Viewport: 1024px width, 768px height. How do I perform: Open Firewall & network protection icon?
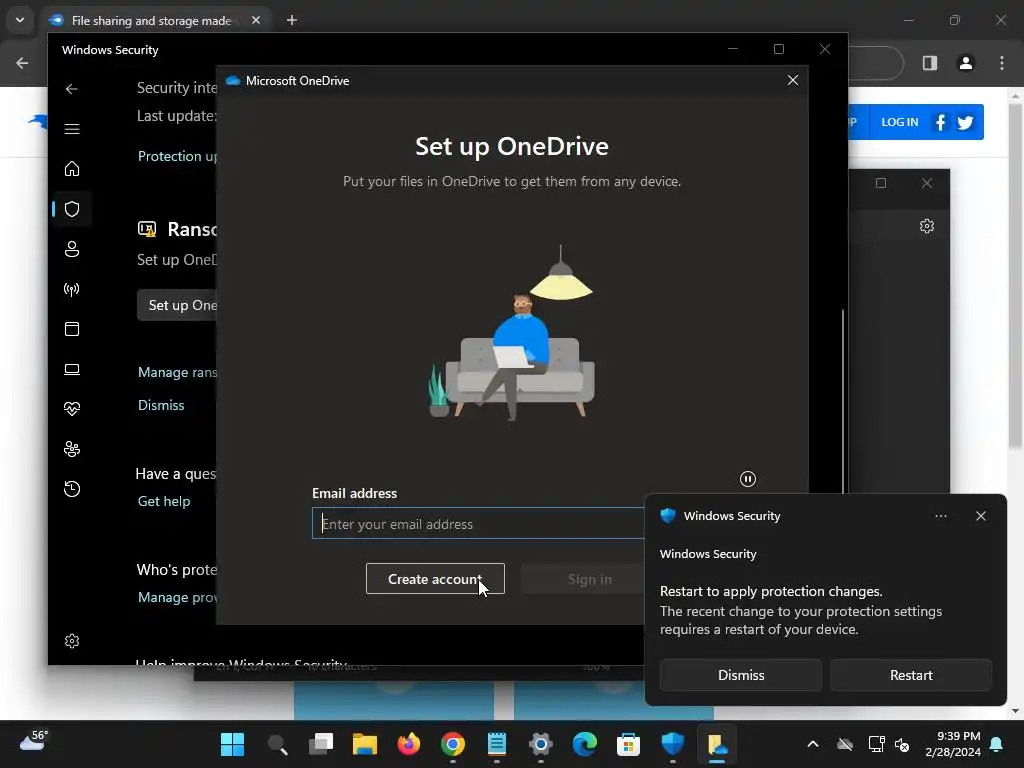(x=72, y=289)
